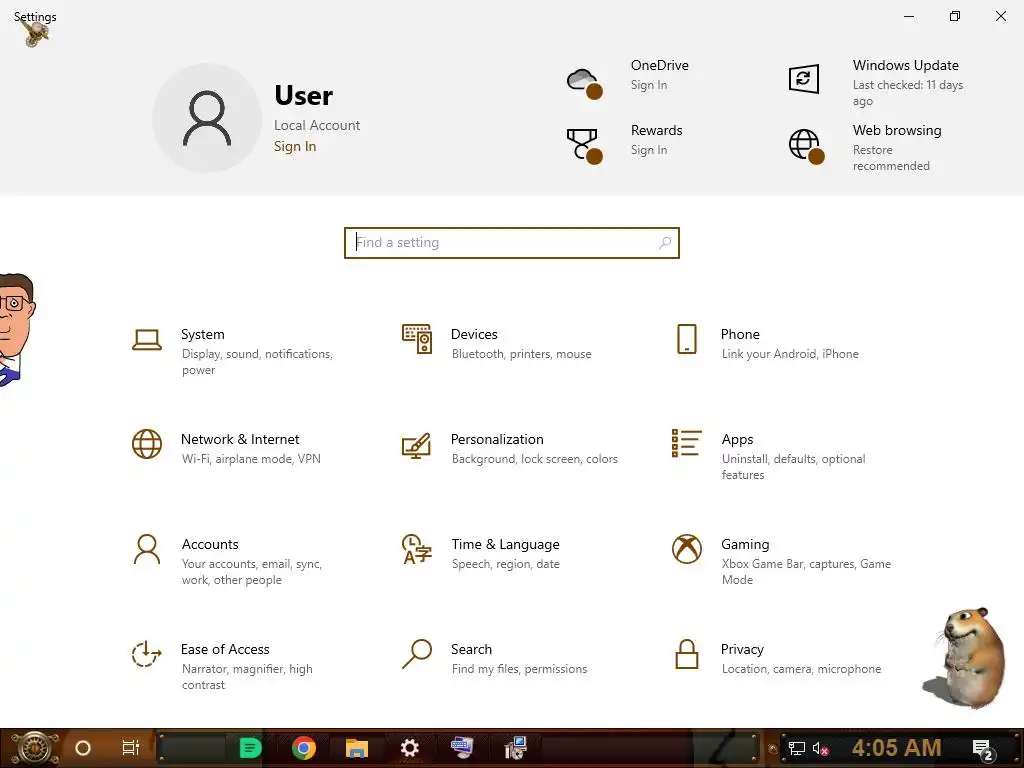1024x768 pixels.
Task: Click the 'Speech, region, date' description
Action: point(505,564)
